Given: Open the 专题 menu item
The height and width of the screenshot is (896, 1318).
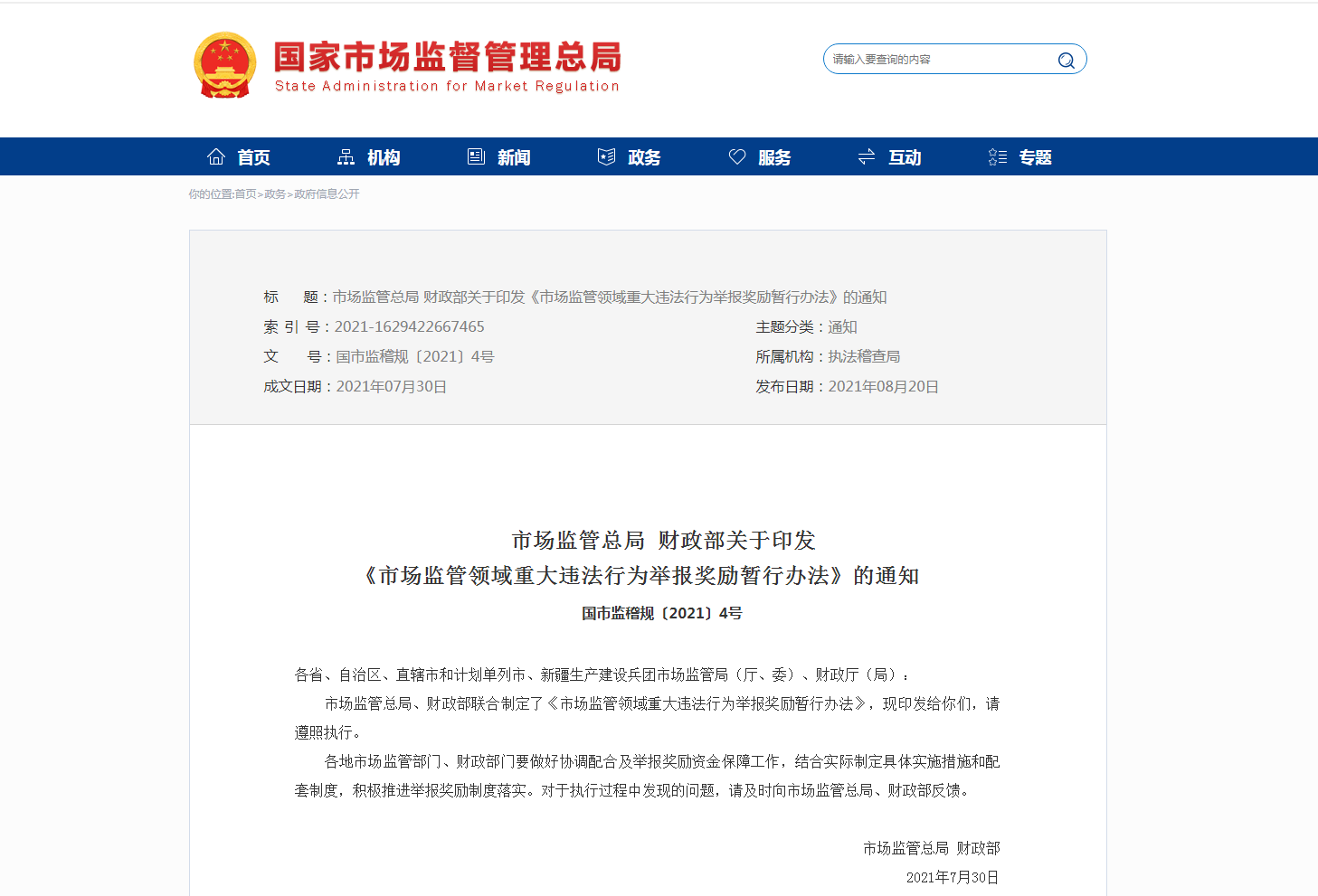Looking at the screenshot, I should 1035,157.
